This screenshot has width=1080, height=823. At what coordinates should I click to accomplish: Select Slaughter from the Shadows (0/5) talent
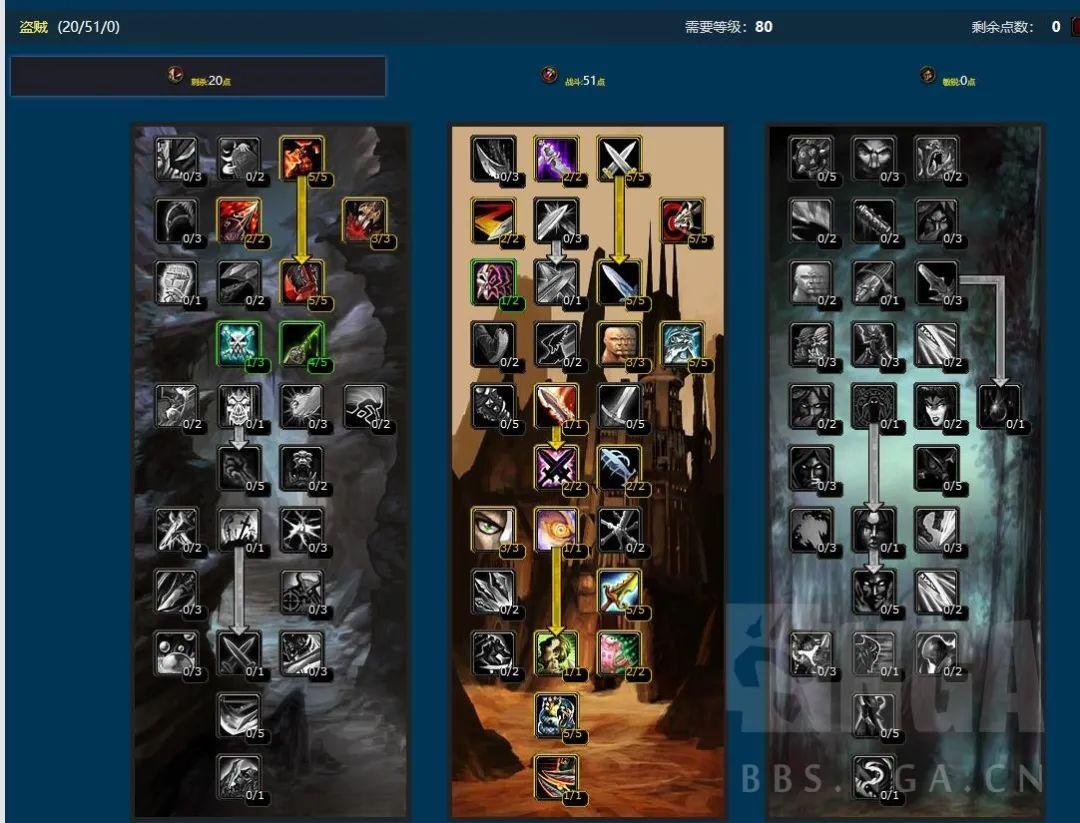pyautogui.click(x=873, y=715)
